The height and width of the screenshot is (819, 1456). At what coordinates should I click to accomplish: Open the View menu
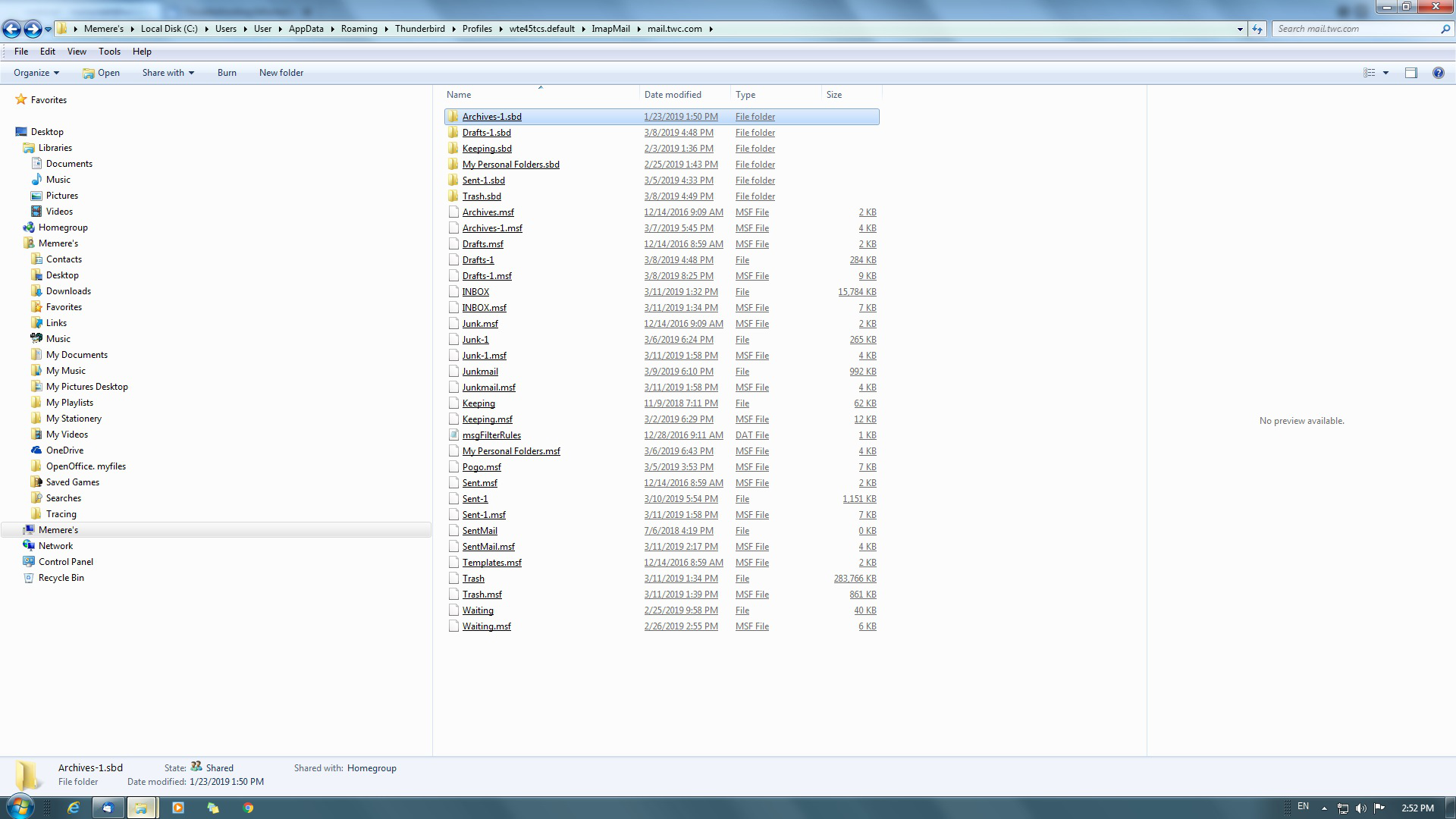tap(77, 52)
